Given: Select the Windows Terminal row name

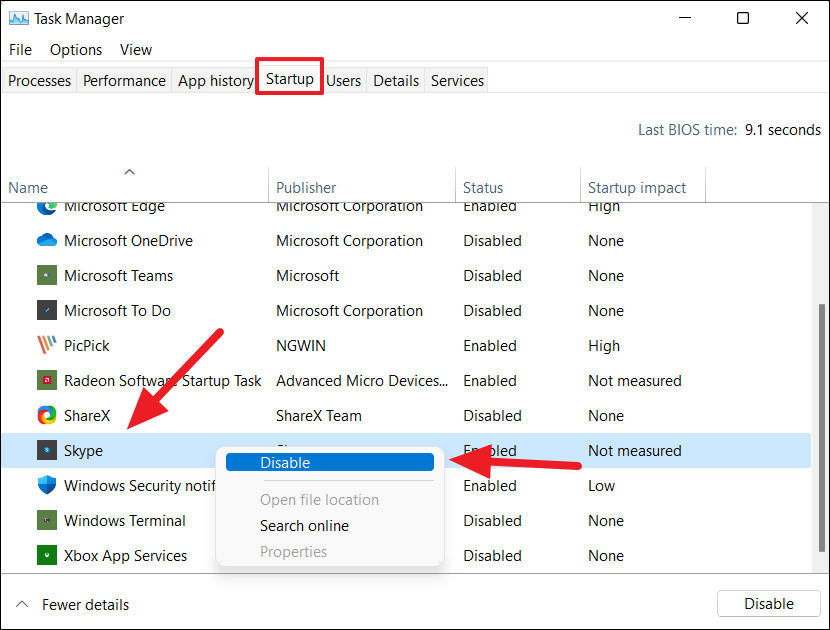Looking at the screenshot, I should click(x=124, y=520).
